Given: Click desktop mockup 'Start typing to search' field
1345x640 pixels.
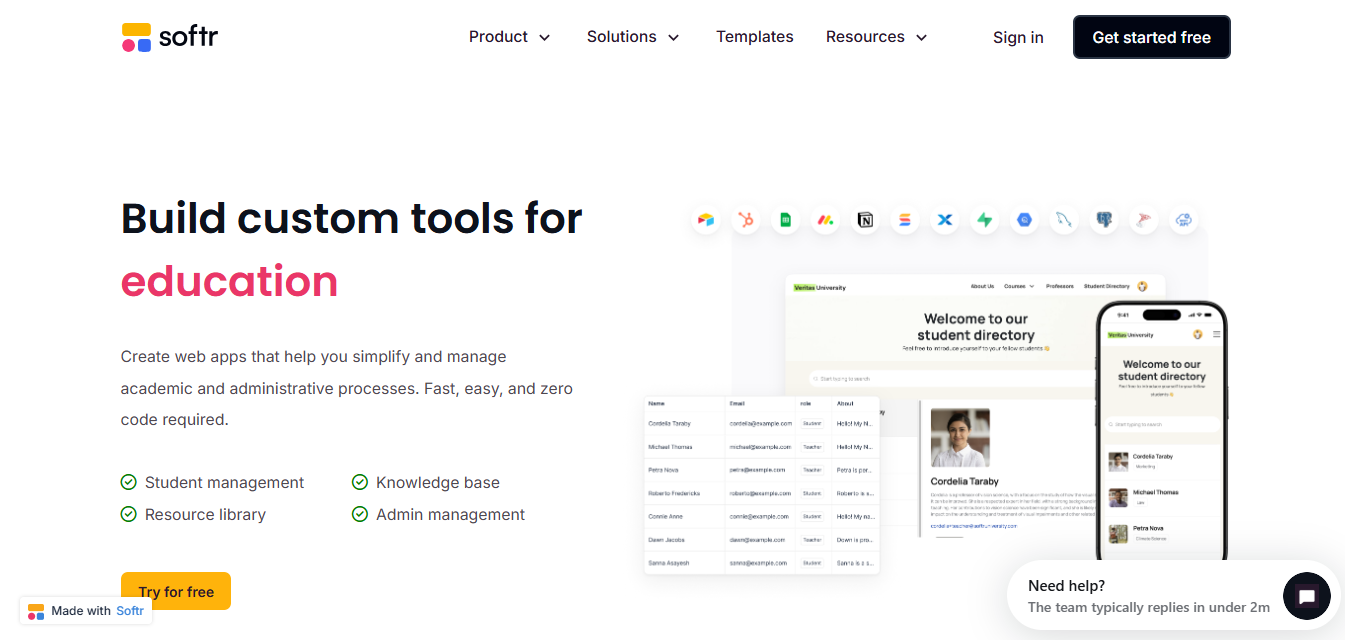Looking at the screenshot, I should click(x=953, y=378).
